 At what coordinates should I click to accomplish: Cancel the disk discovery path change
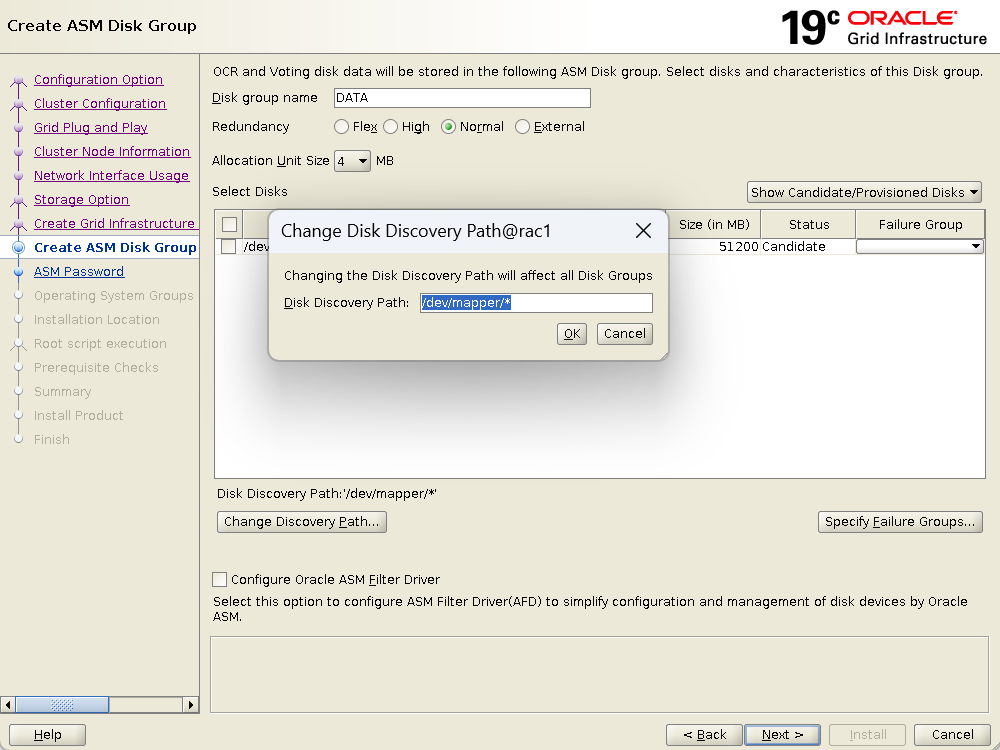click(x=624, y=334)
